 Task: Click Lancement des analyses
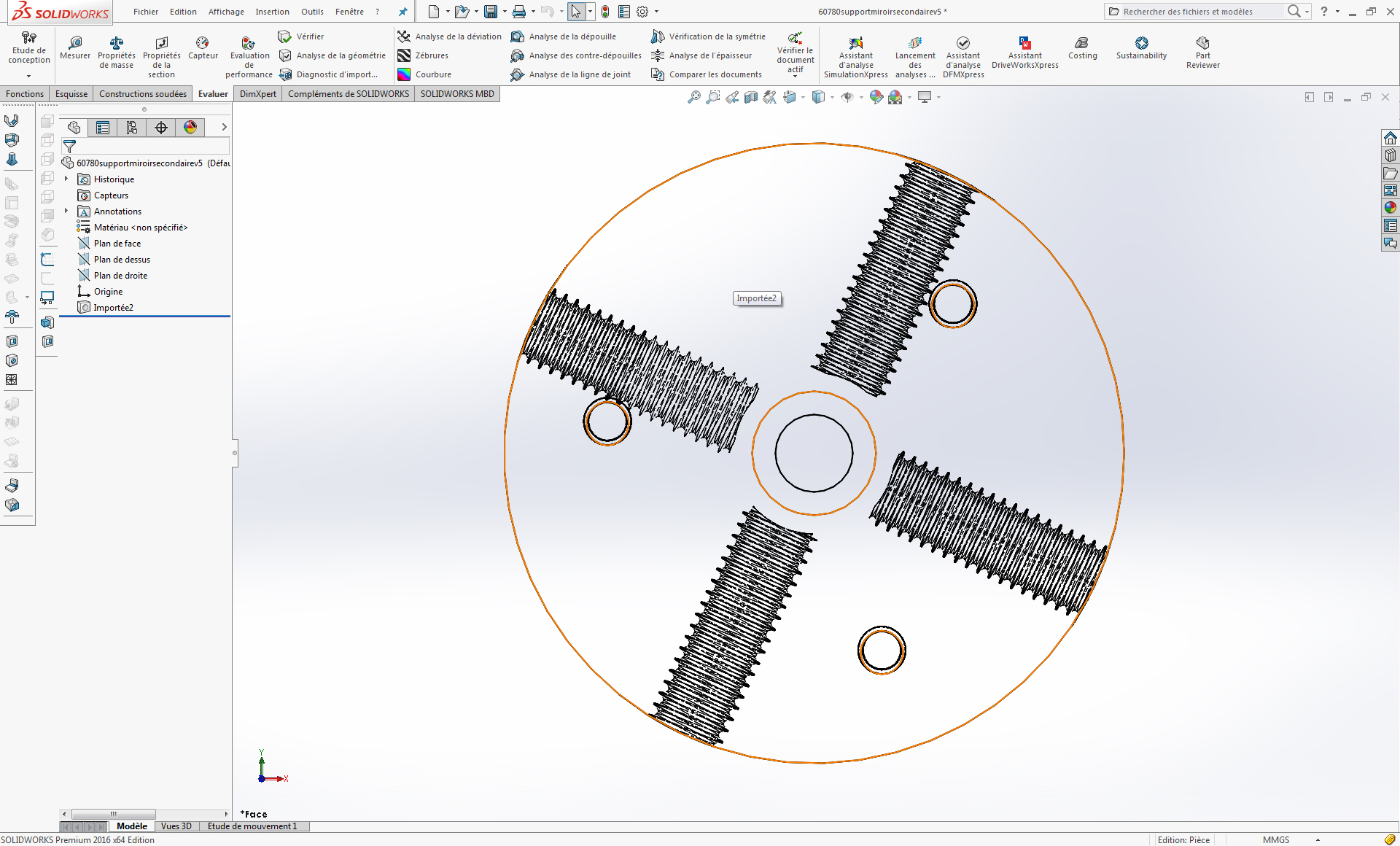tap(915, 57)
